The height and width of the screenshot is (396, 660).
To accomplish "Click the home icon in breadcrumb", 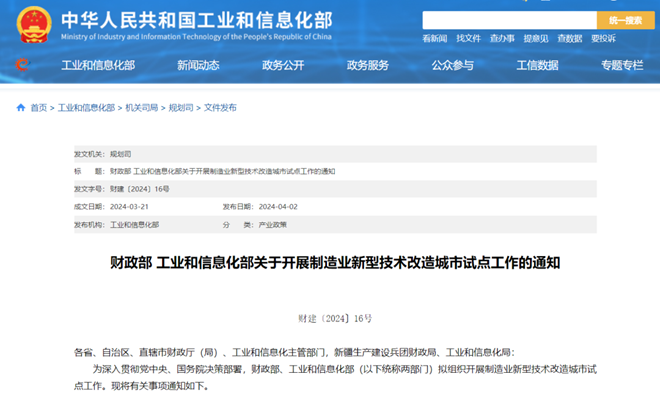I will coord(21,108).
